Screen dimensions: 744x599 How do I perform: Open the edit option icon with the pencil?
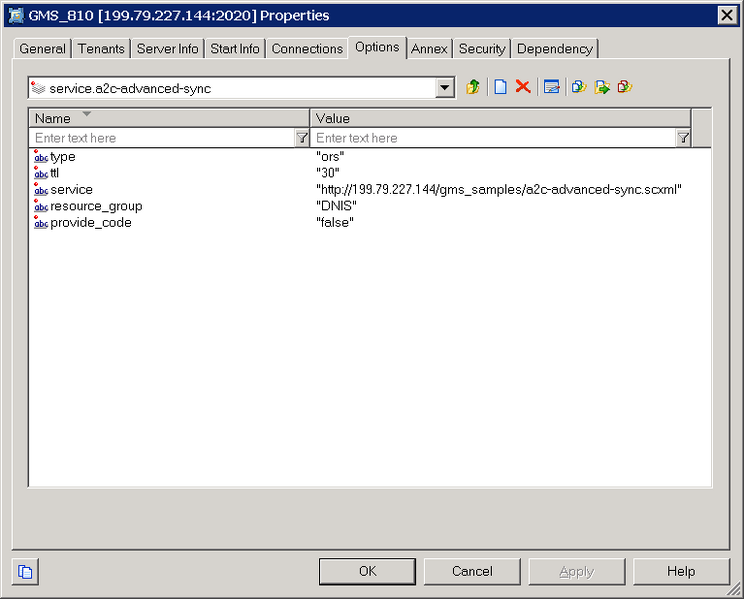click(x=551, y=88)
